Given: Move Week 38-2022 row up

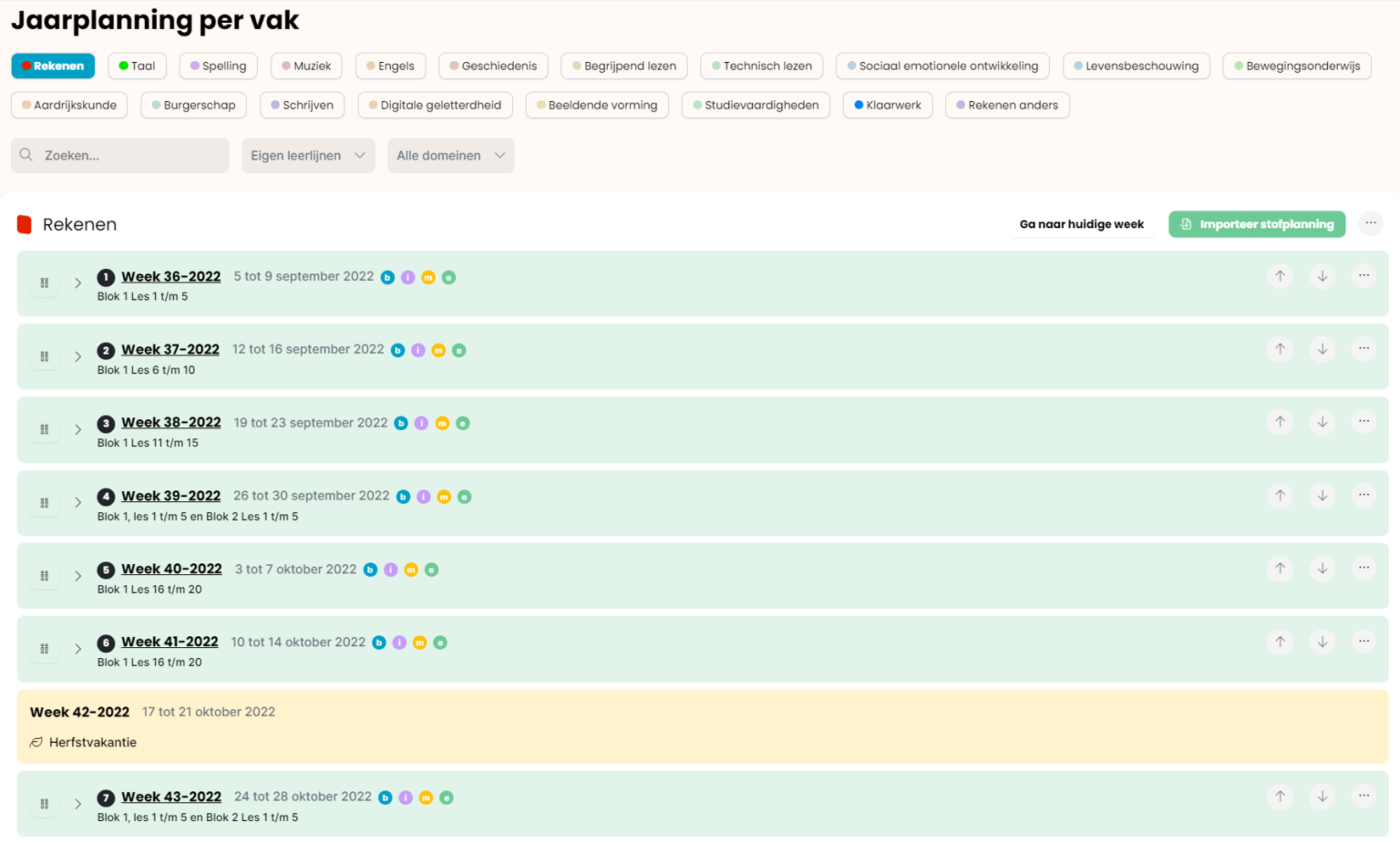Looking at the screenshot, I should pos(1280,422).
